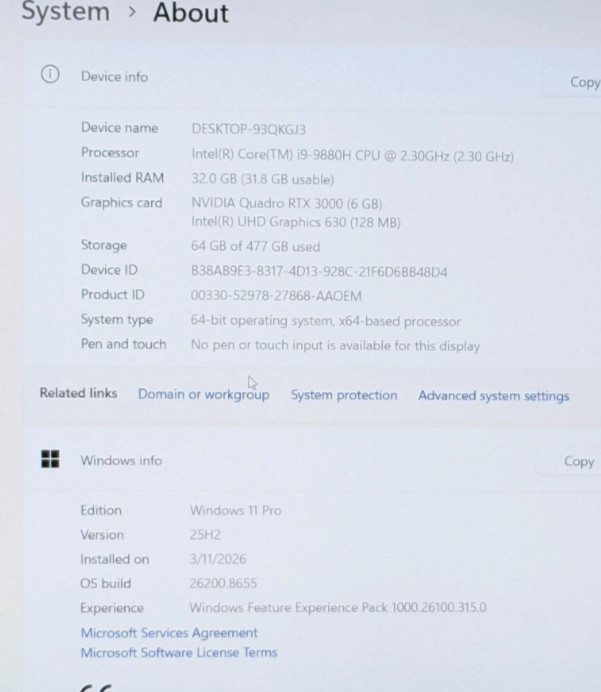Select Intel(R) UHD Graphics 630 text
The width and height of the screenshot is (601, 692).
tap(296, 222)
